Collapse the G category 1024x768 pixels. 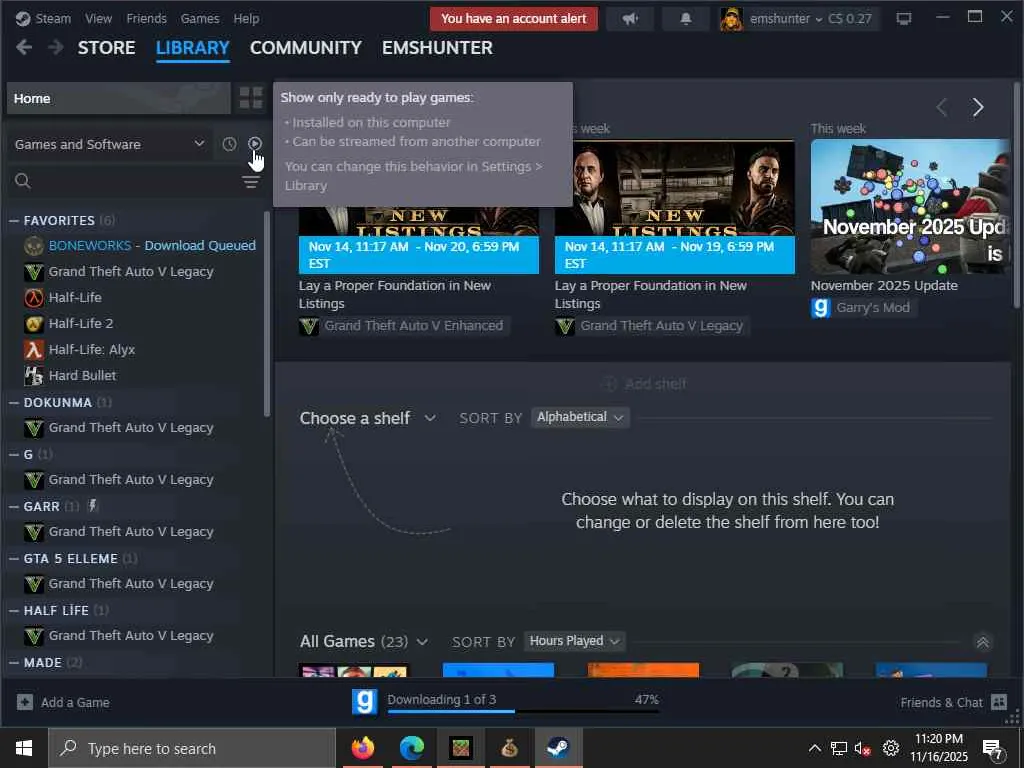(x=14, y=455)
